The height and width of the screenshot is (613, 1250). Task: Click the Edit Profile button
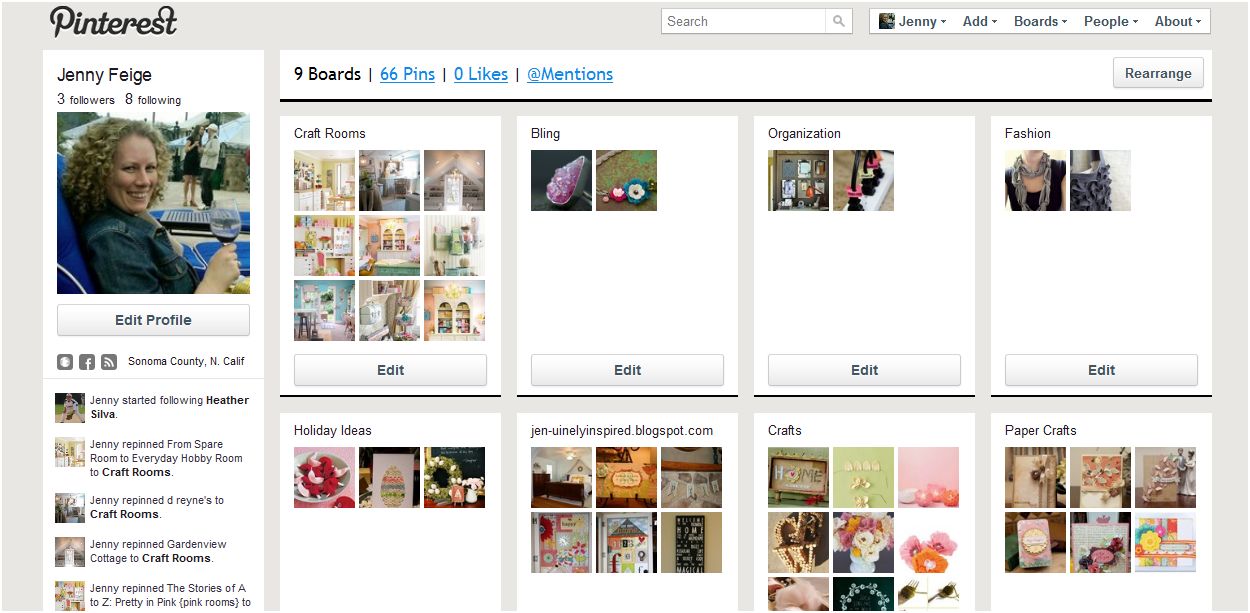click(153, 320)
